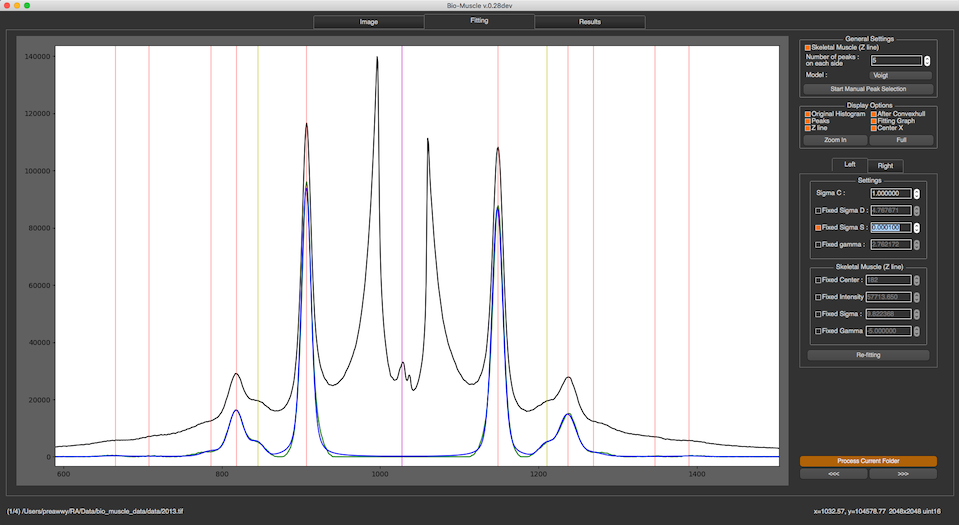
Task: Click the Fixed gamma value field
Action: point(891,245)
